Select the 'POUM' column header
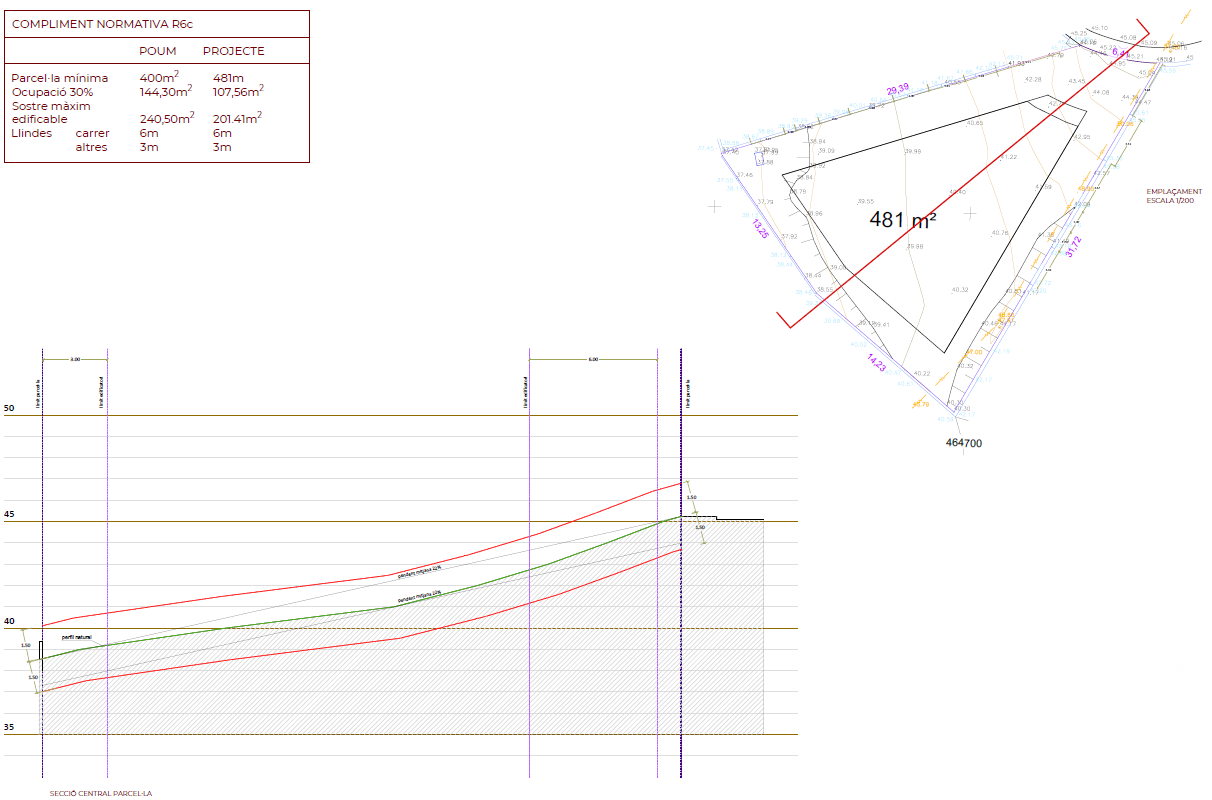 click(158, 52)
